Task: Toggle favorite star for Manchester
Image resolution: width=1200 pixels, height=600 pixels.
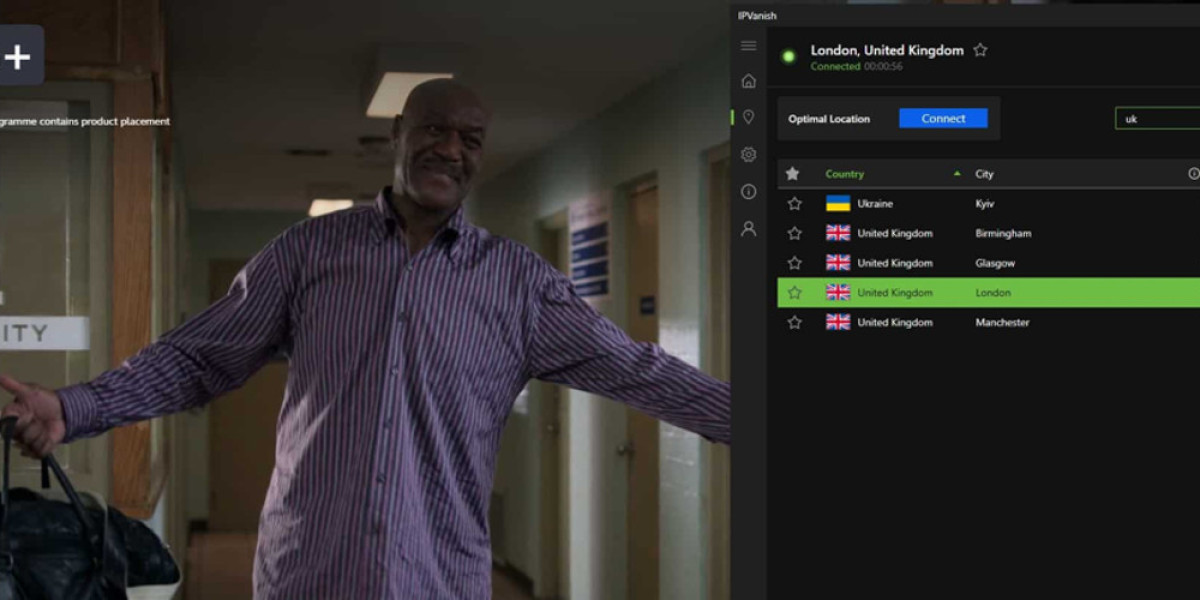Action: 794,323
